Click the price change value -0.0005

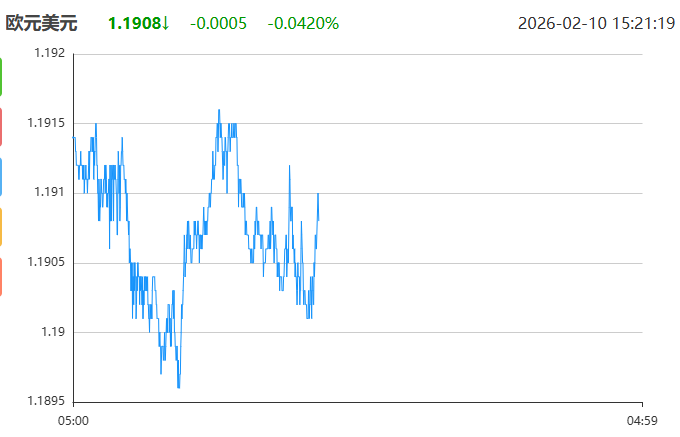218,22
